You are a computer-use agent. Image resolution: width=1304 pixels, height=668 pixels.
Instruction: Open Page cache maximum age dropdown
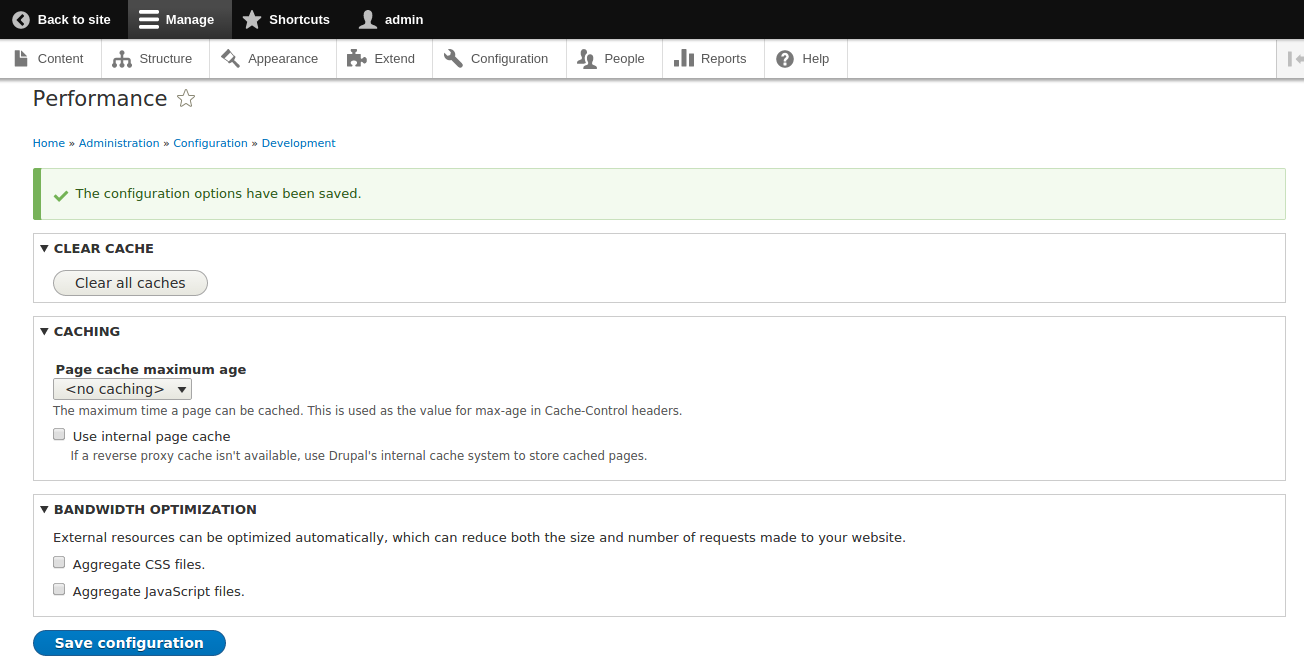click(122, 389)
